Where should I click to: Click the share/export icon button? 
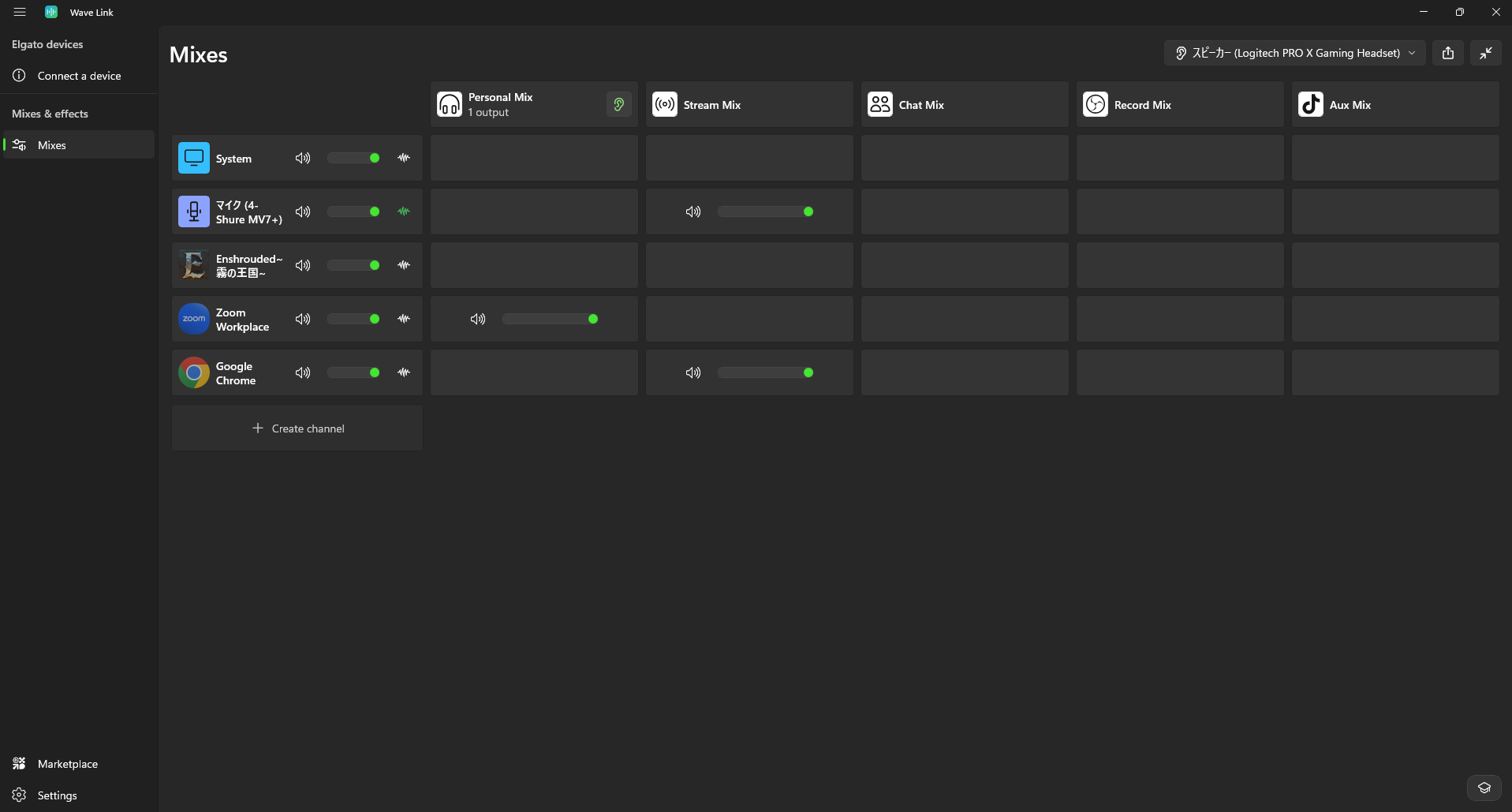click(1448, 53)
